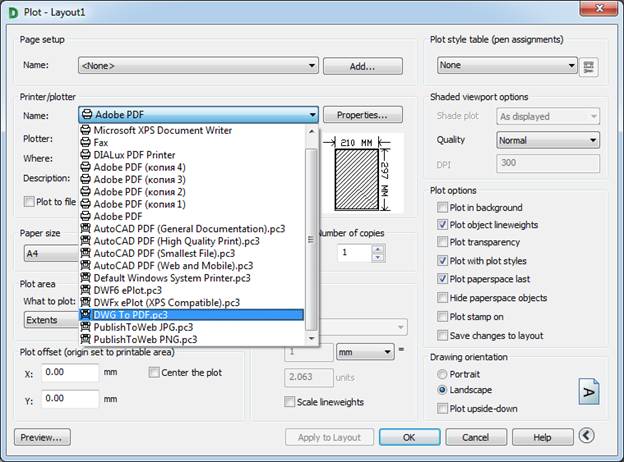Enable Plot transparency checkbox

pyautogui.click(x=442, y=242)
